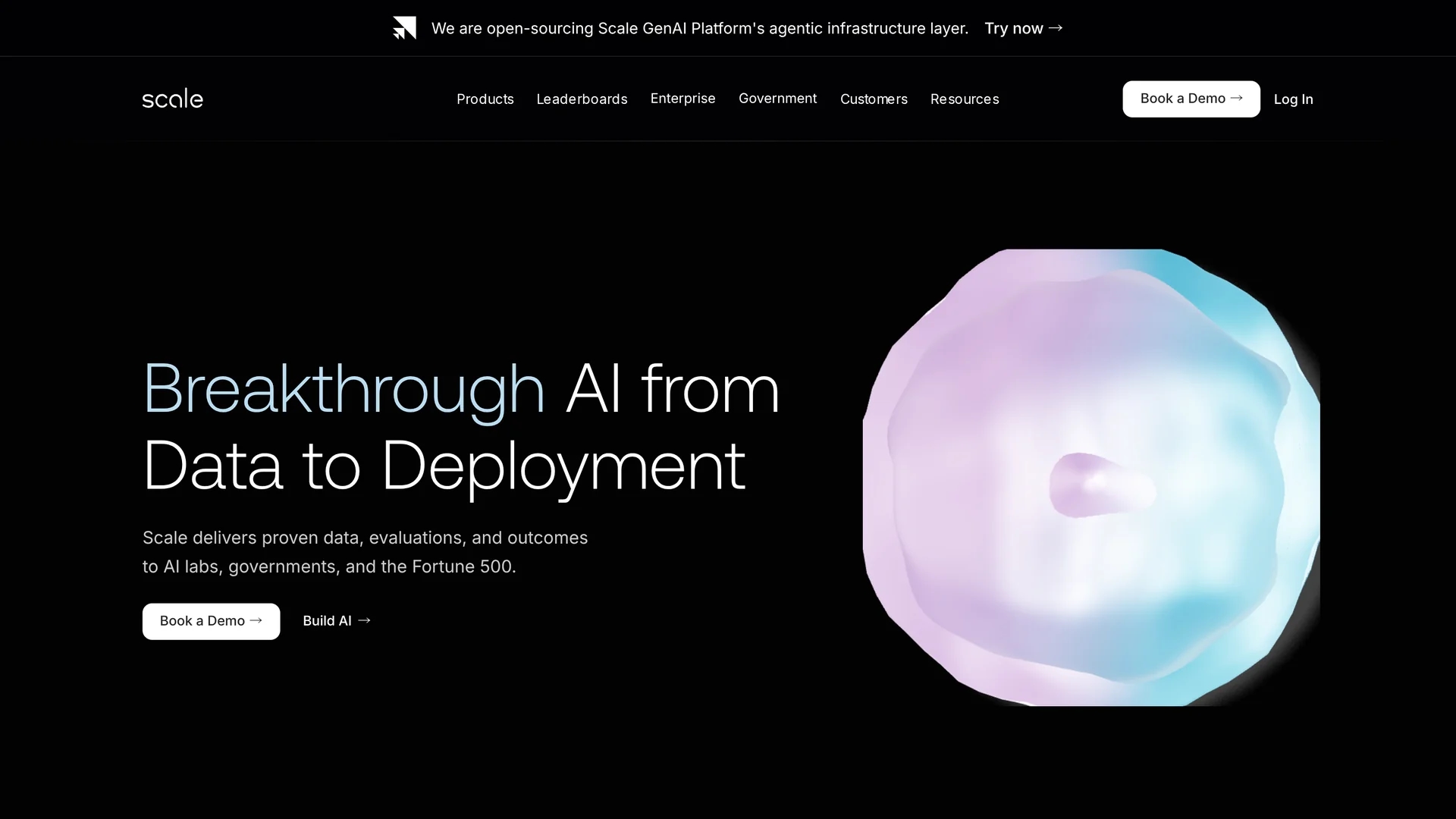Click Try now link in top banner
Viewport: 1456px width, 819px height.
[x=1023, y=28]
